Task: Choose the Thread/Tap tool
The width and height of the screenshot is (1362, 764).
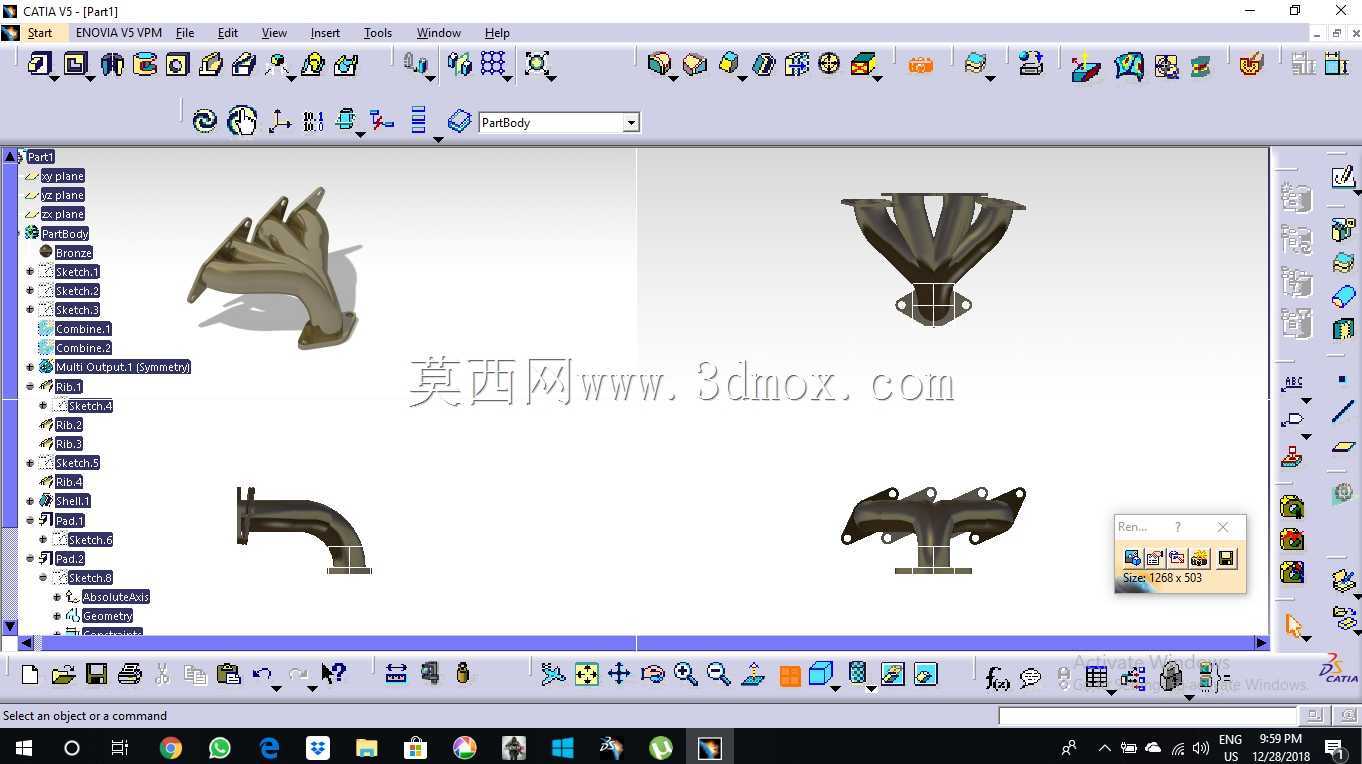Action: point(829,65)
